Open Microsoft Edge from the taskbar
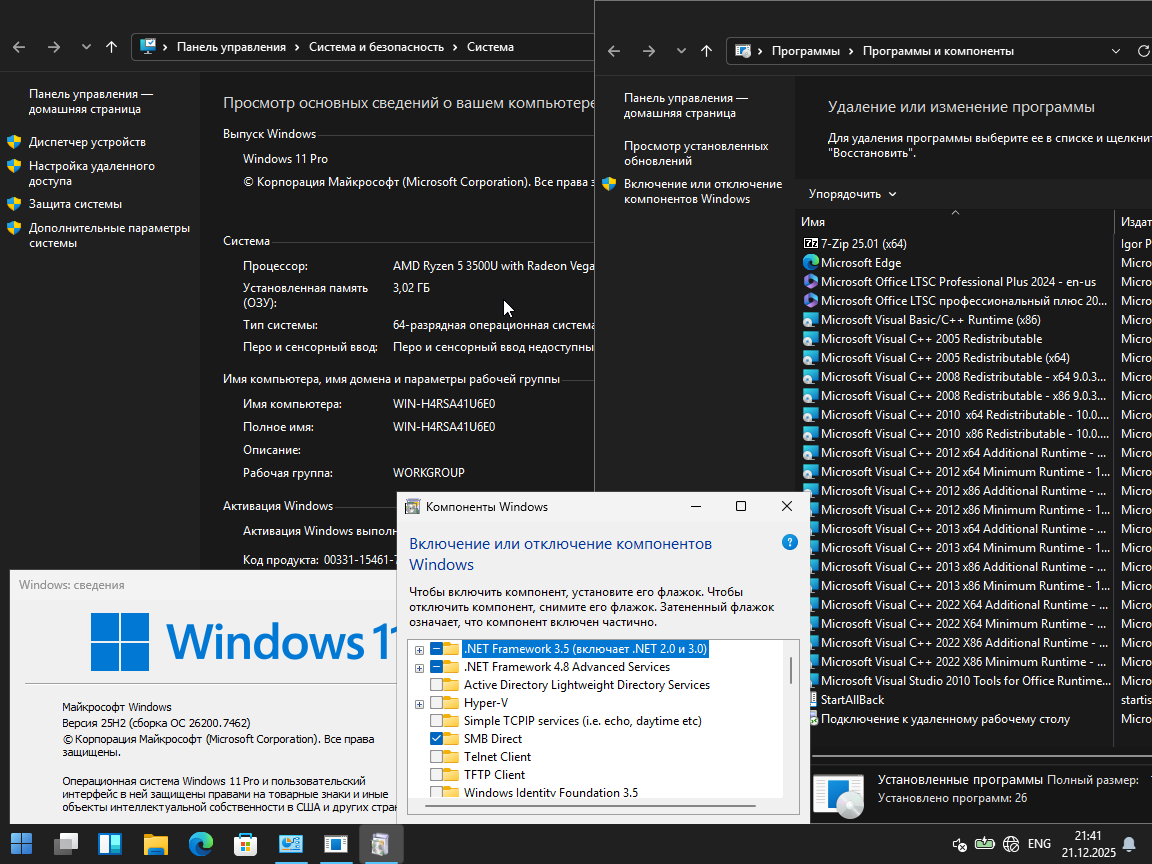1152x864 pixels. tap(200, 843)
